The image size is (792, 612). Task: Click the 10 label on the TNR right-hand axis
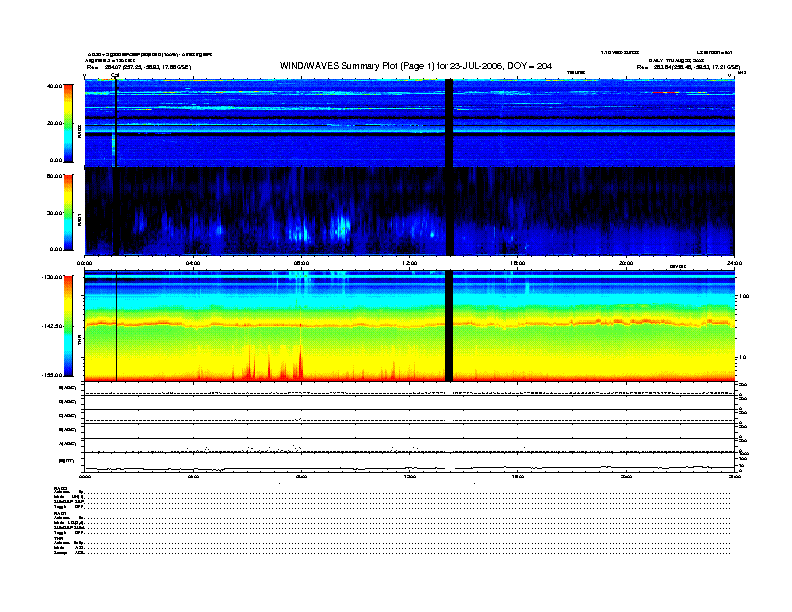click(742, 358)
